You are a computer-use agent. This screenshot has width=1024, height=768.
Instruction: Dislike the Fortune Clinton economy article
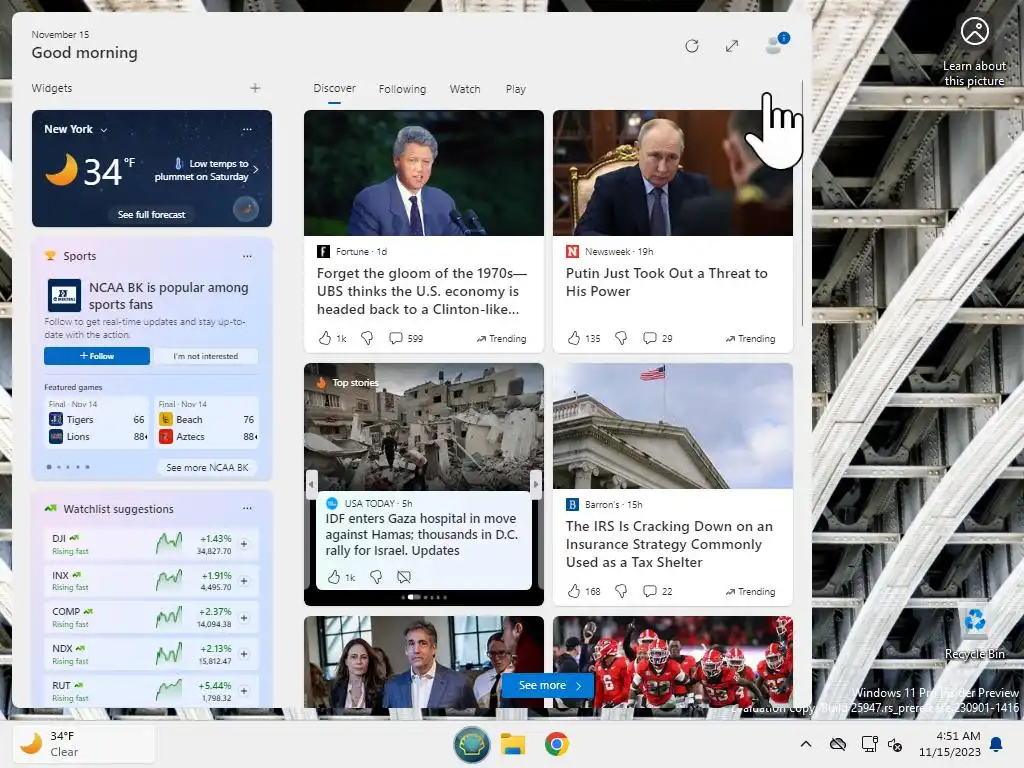click(x=367, y=338)
